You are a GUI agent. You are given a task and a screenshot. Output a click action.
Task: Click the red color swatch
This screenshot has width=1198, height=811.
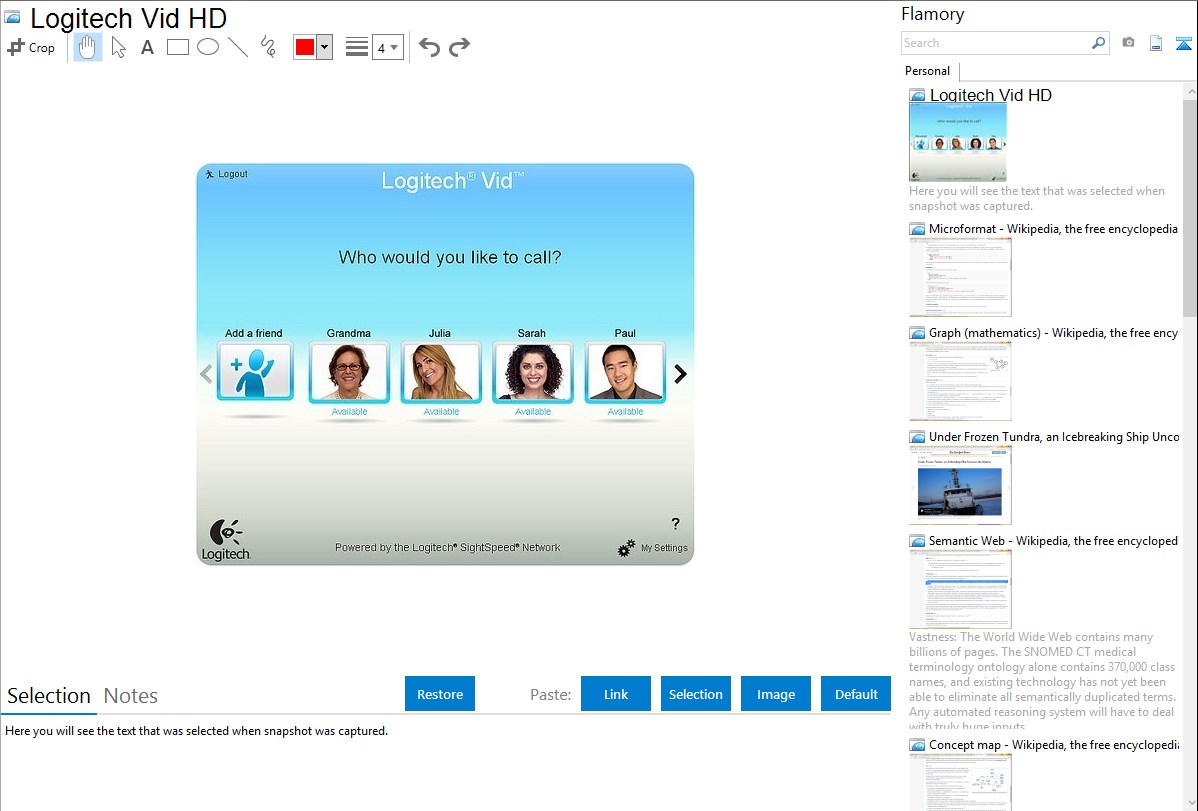[x=305, y=47]
